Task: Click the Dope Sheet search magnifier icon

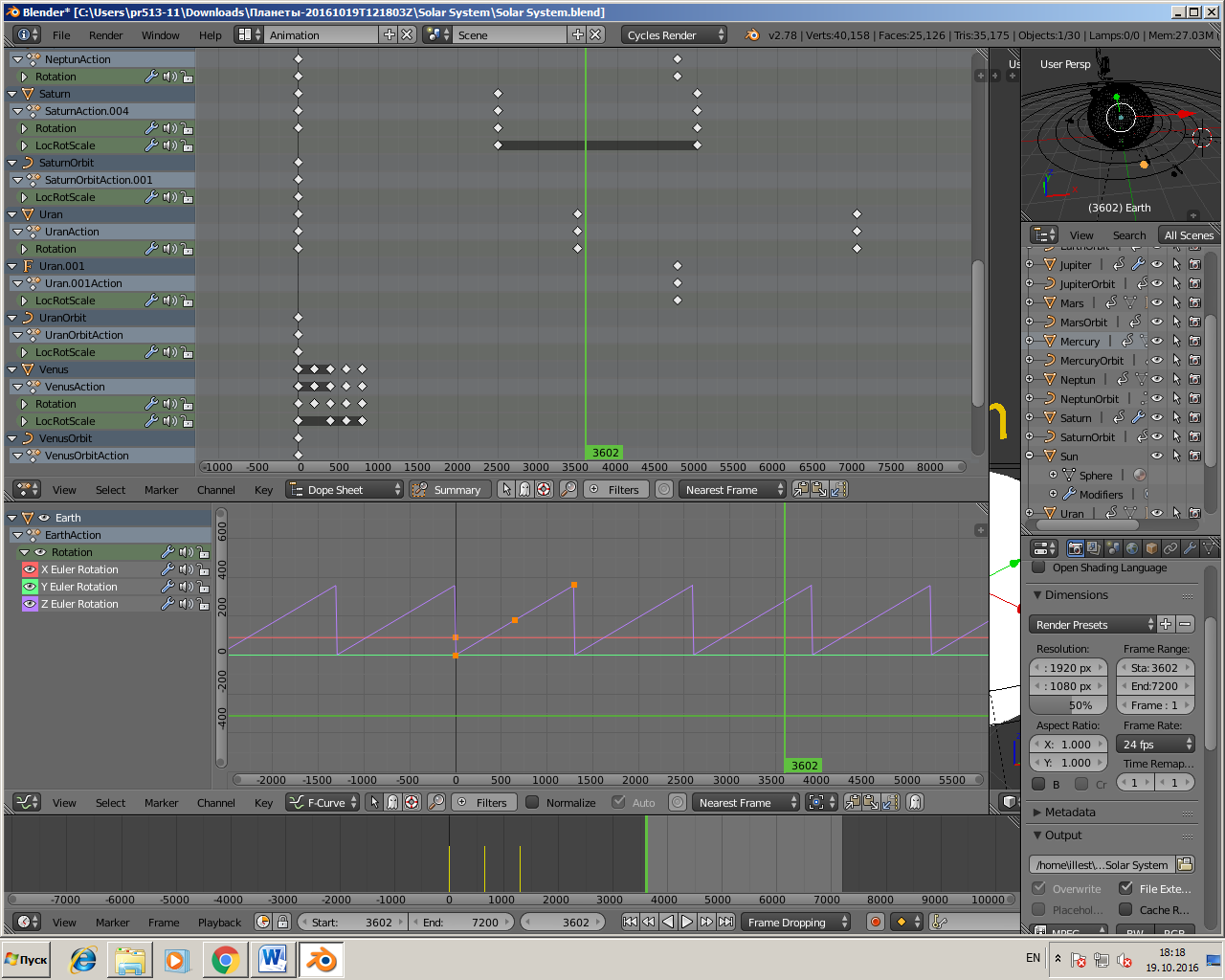Action: 568,489
